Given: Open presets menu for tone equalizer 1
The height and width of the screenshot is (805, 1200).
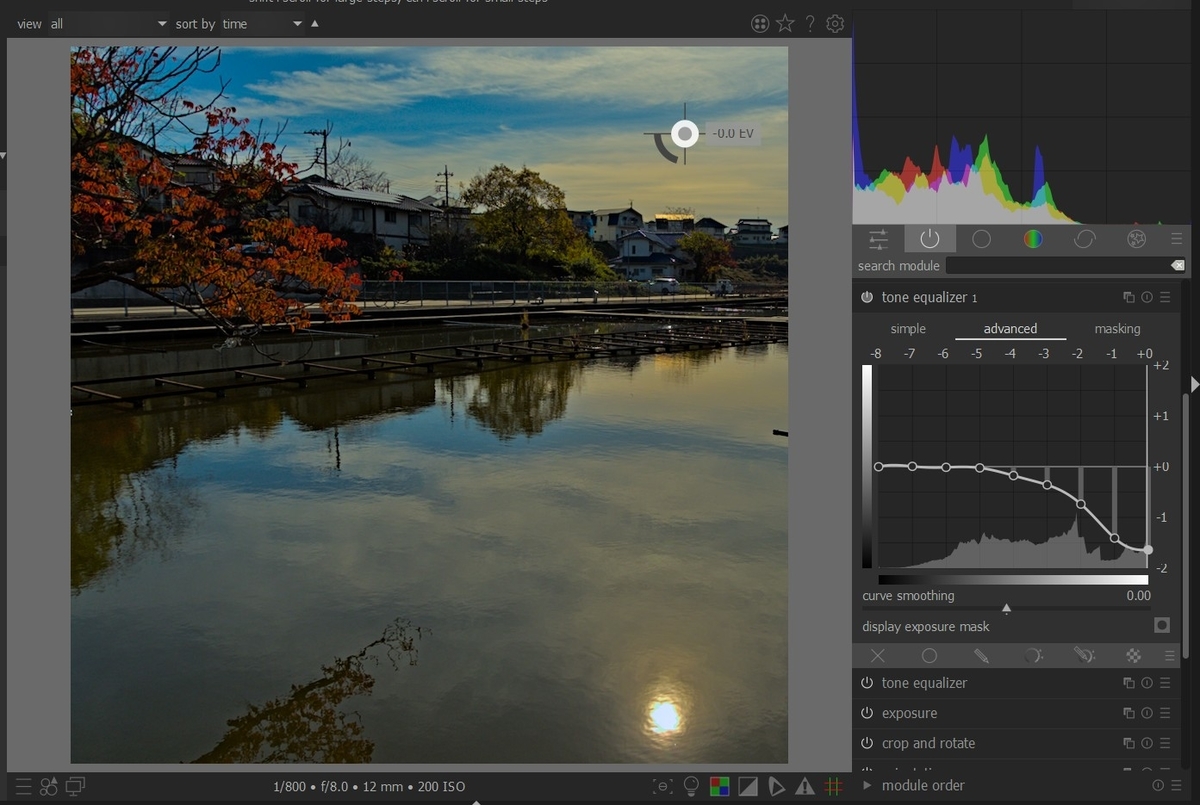Looking at the screenshot, I should coord(1165,297).
